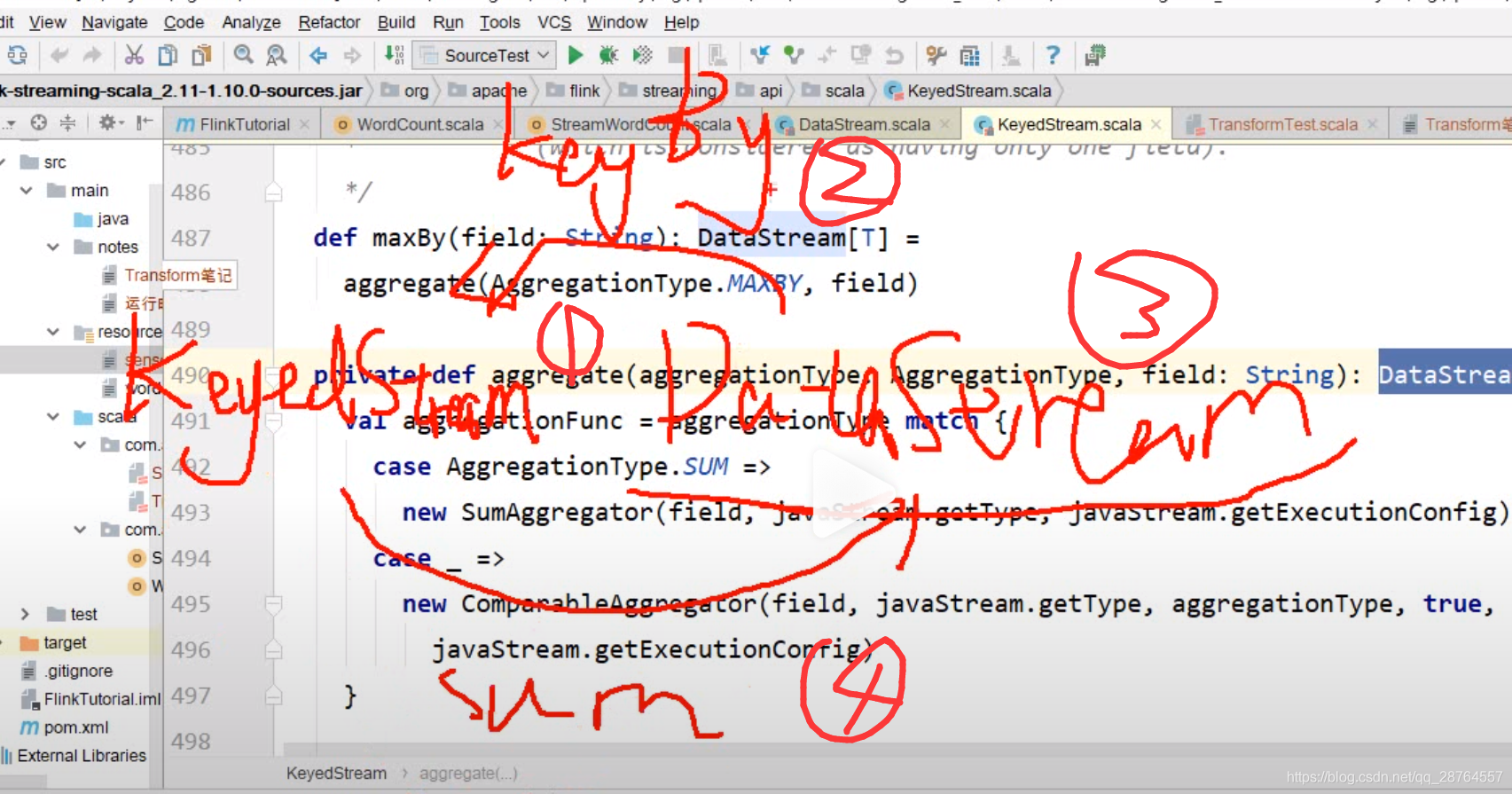Viewport: 1512px width, 794px height.
Task: Click 'aggregate(...)' in the bottom code breadcrumb
Action: 468,774
